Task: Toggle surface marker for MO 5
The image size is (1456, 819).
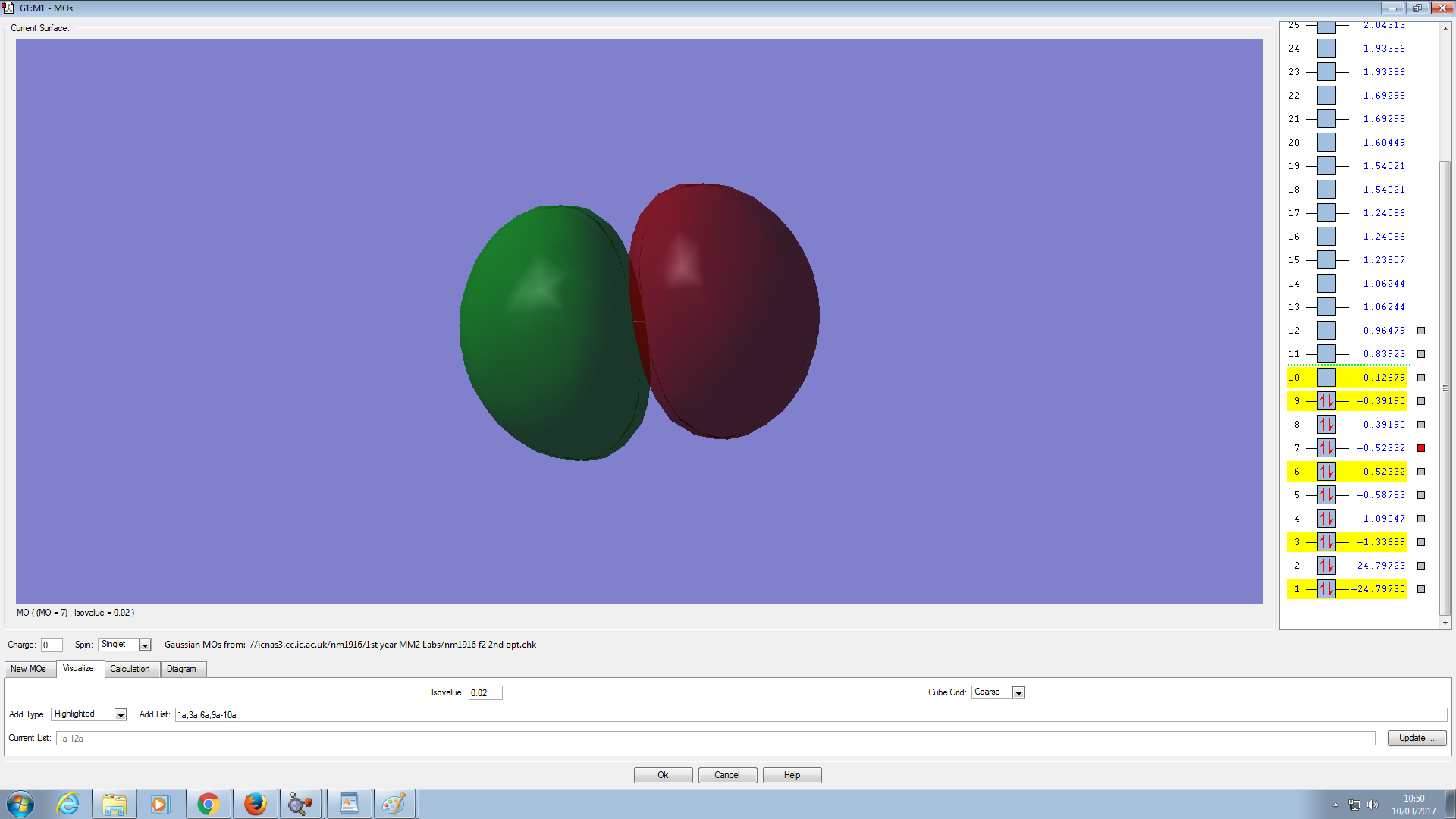Action: point(1421,495)
